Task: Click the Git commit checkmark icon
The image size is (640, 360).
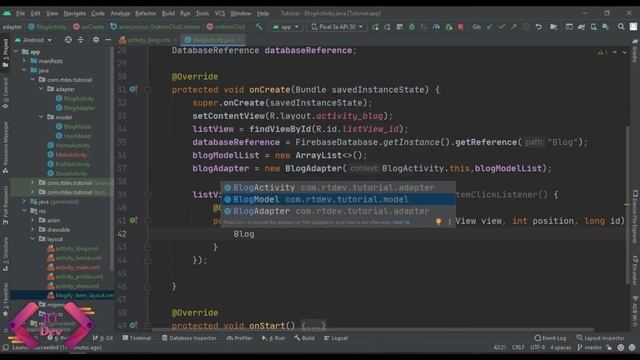Action: pyautogui.click(x=502, y=27)
